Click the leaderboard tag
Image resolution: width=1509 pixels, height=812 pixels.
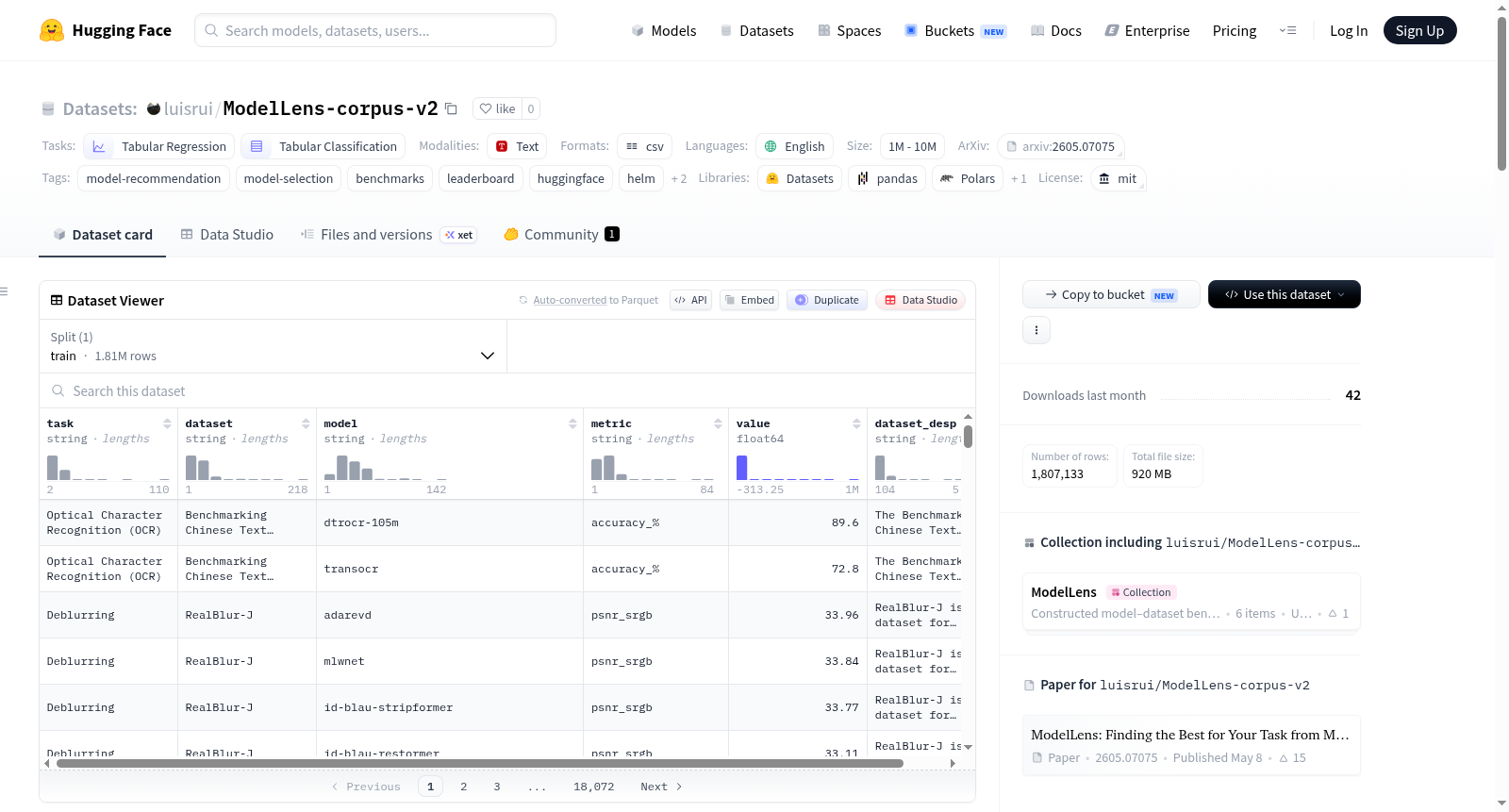coord(481,178)
